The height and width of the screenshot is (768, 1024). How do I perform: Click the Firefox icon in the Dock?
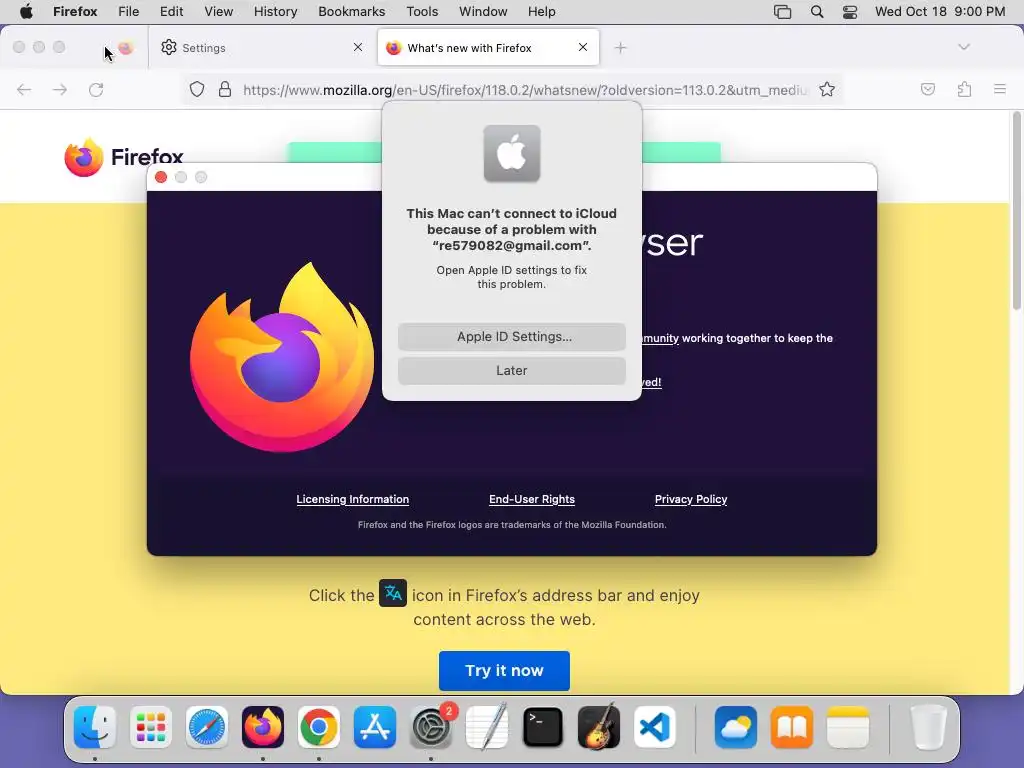pyautogui.click(x=263, y=727)
